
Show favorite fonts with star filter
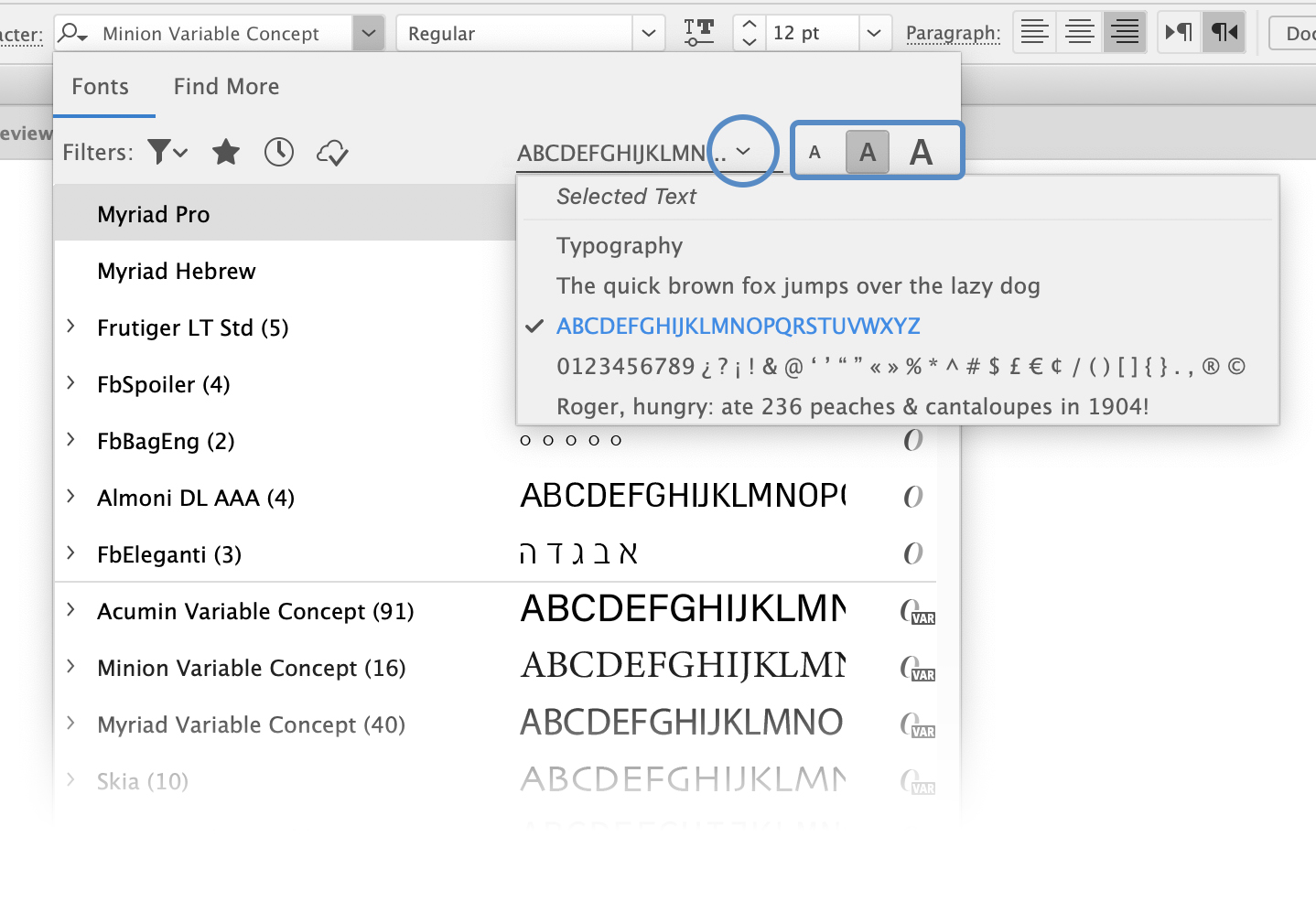pyautogui.click(x=226, y=152)
